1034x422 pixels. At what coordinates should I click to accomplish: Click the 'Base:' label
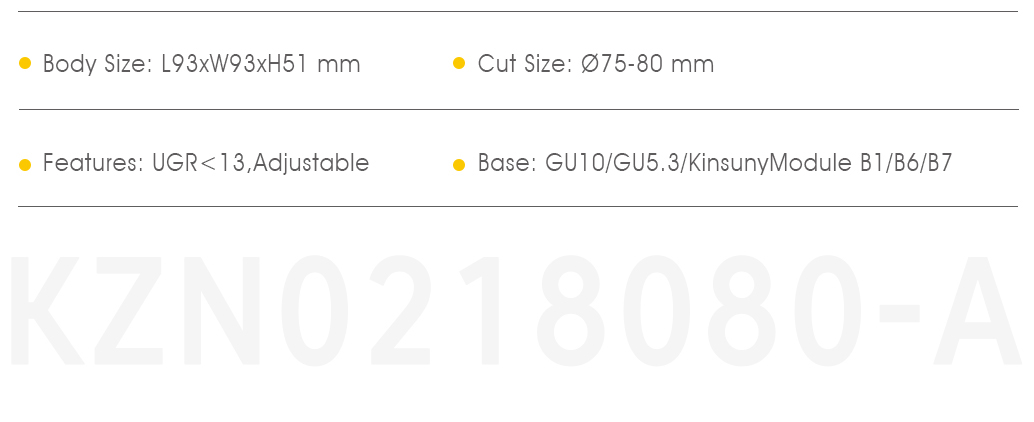coord(507,163)
